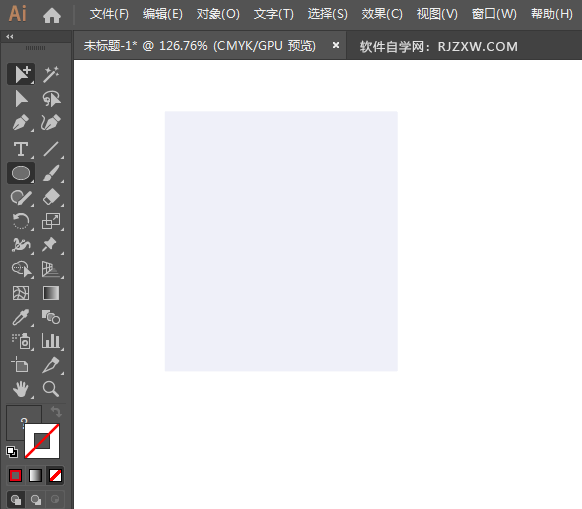Collapse the toolbar with double-arrow
The width and height of the screenshot is (582, 509).
coord(10,36)
